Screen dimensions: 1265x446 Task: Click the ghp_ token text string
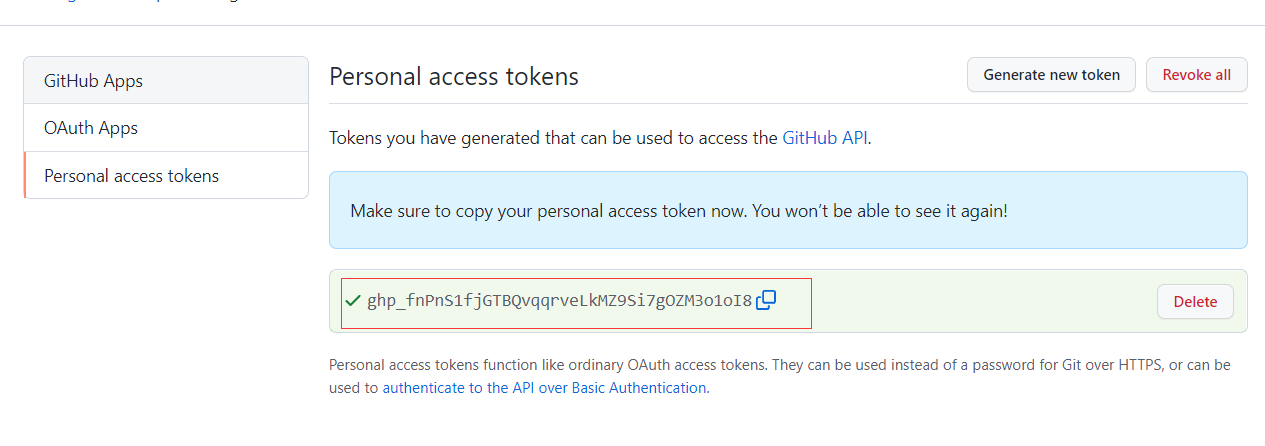(x=559, y=301)
